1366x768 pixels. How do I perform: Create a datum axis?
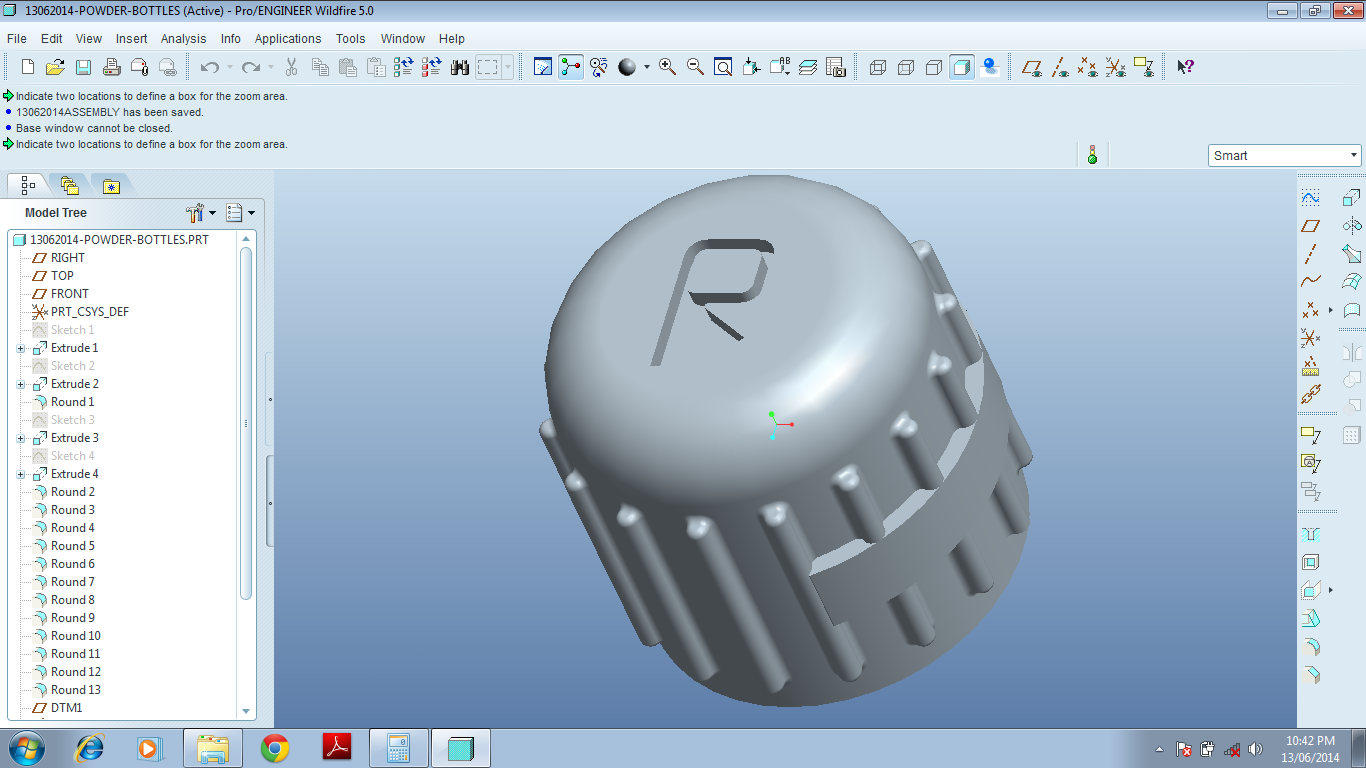pos(1311,254)
